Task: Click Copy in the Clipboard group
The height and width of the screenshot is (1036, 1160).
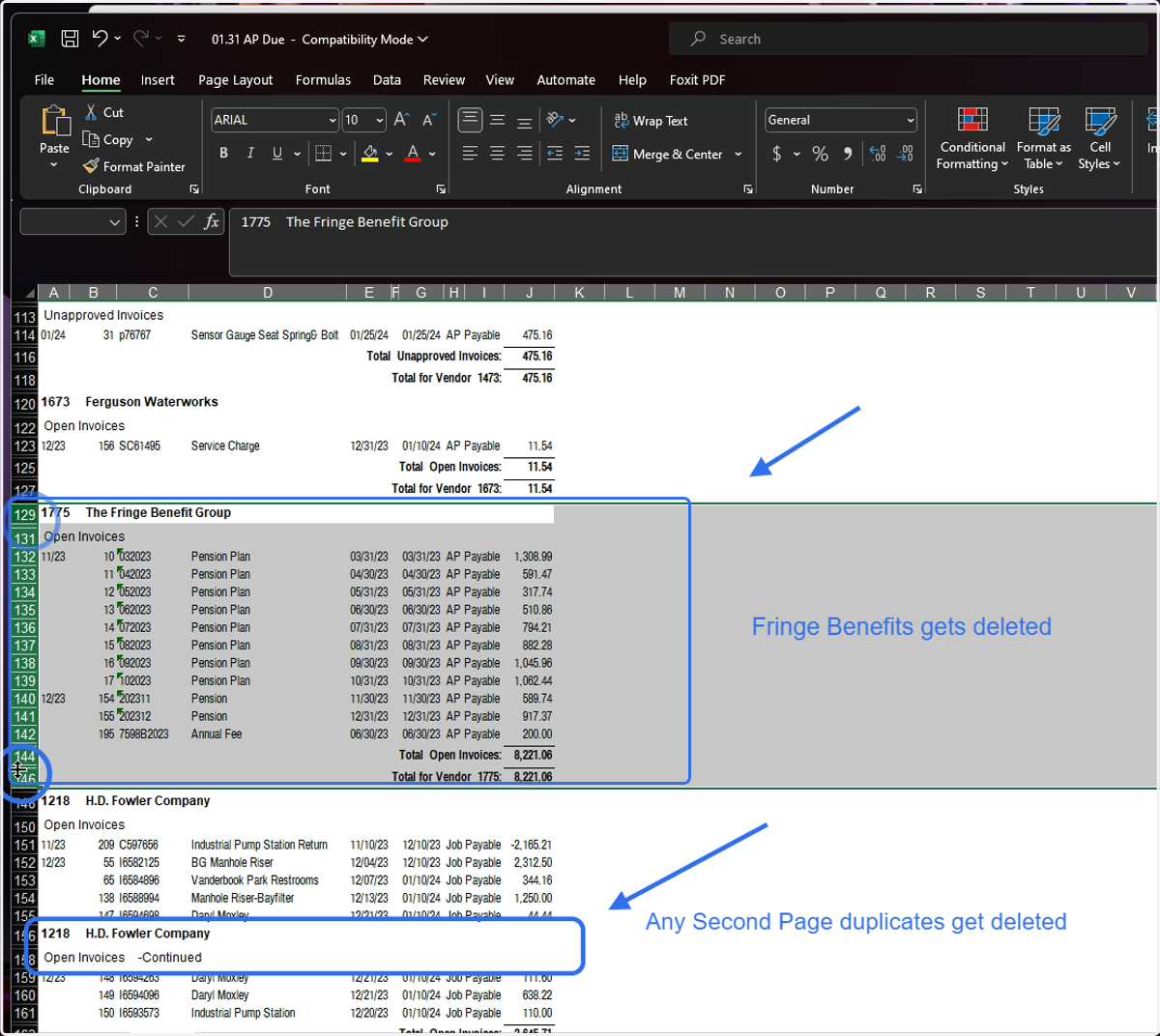Action: (x=108, y=140)
